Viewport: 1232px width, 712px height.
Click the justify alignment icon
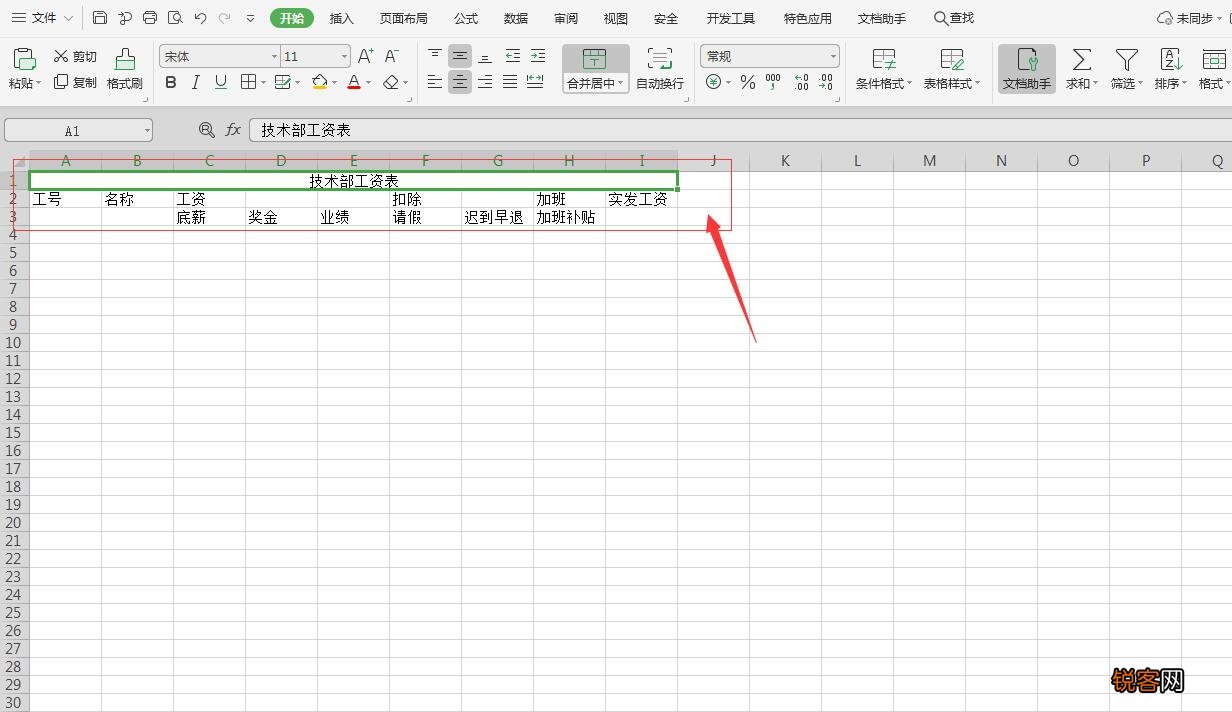(x=510, y=82)
